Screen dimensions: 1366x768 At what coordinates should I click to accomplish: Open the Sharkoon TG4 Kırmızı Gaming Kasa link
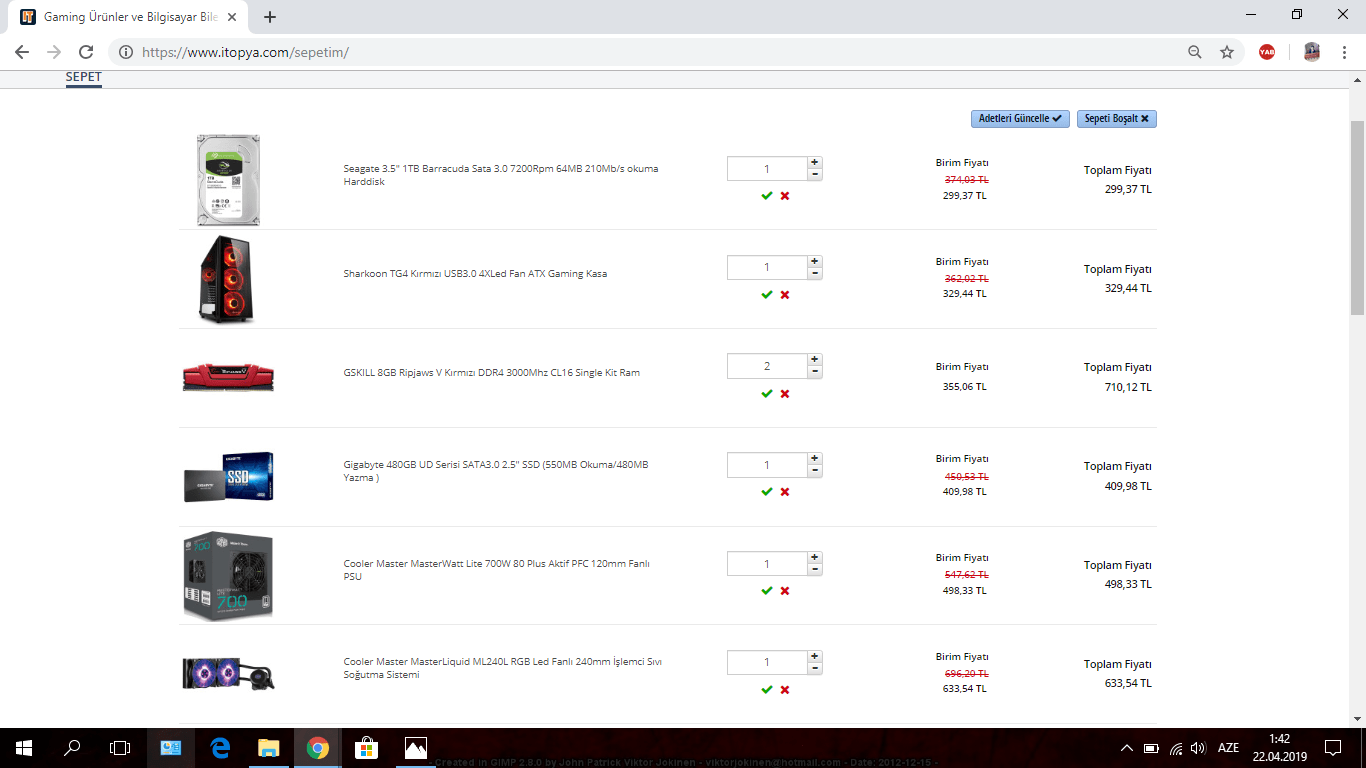[x=475, y=274]
